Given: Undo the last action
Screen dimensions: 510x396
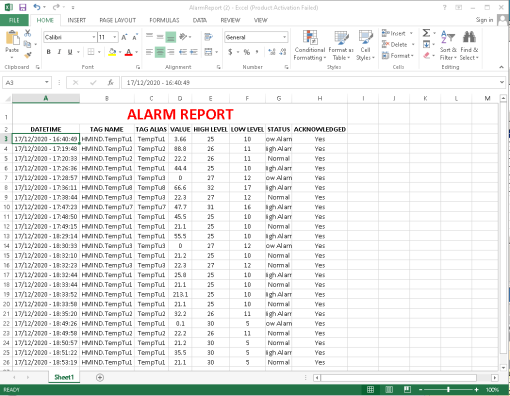Looking at the screenshot, I should (x=37, y=7).
